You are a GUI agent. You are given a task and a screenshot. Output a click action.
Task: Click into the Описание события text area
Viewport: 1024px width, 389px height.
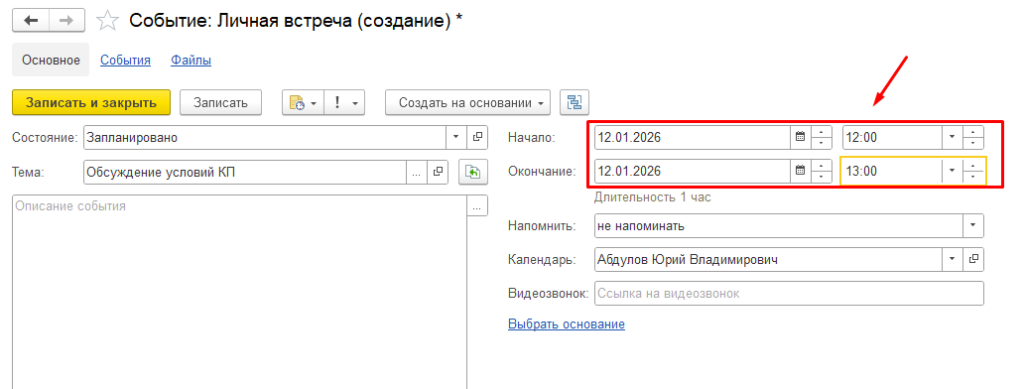[239, 291]
